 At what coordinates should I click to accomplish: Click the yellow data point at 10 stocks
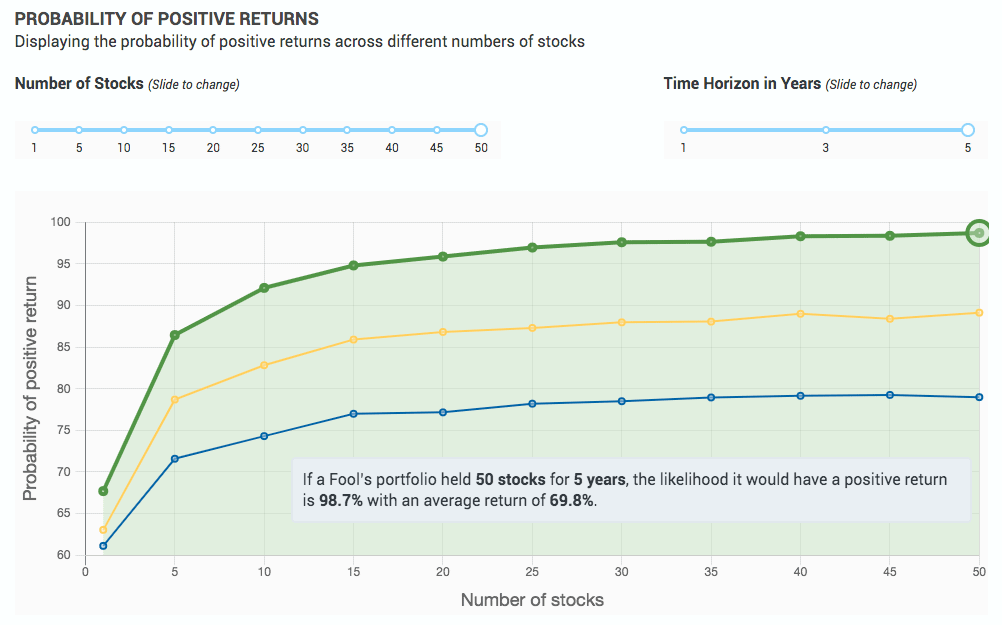[x=263, y=365]
